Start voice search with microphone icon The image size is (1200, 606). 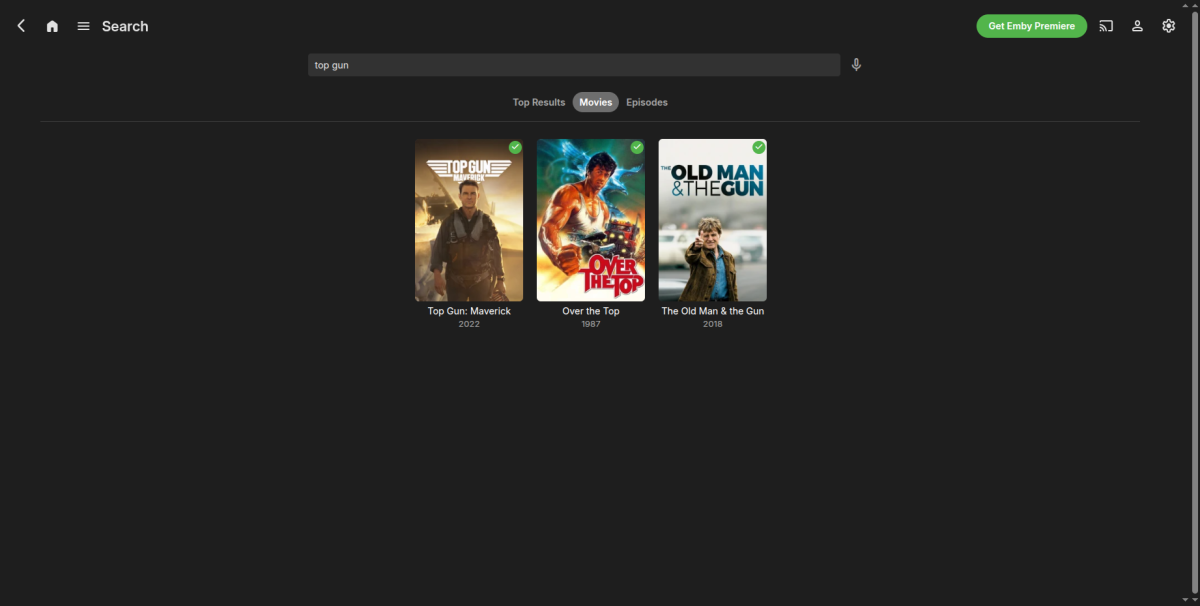[856, 65]
